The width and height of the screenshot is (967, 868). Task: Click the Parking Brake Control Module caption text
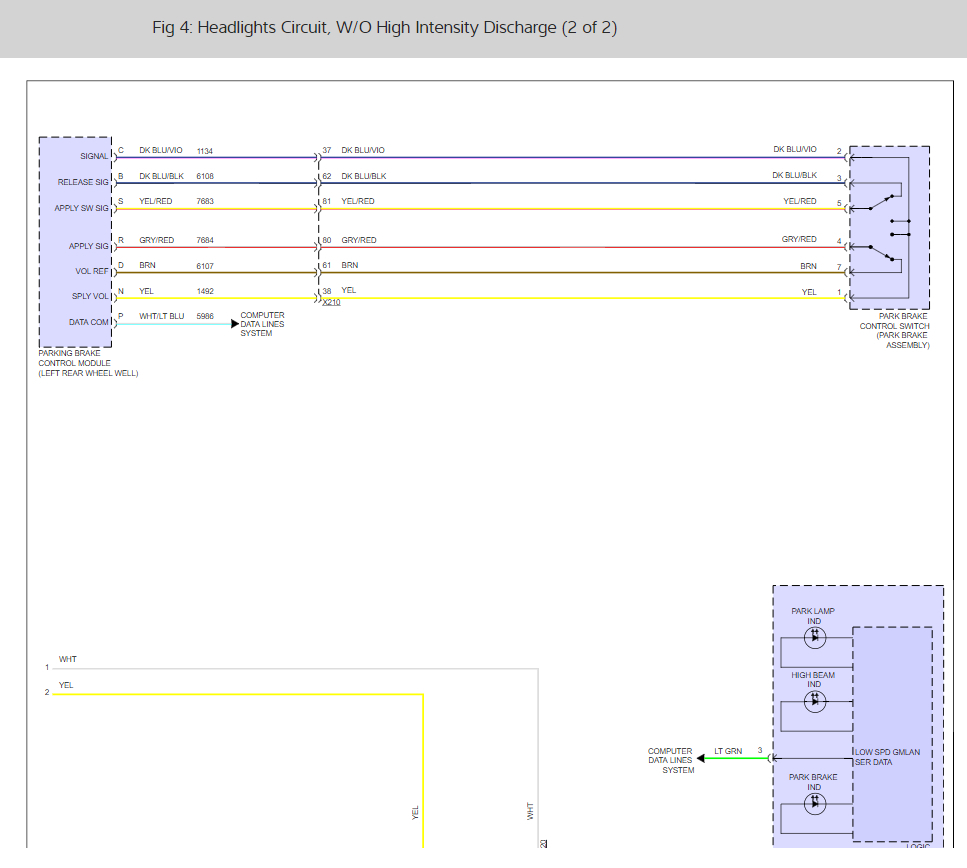[88, 363]
